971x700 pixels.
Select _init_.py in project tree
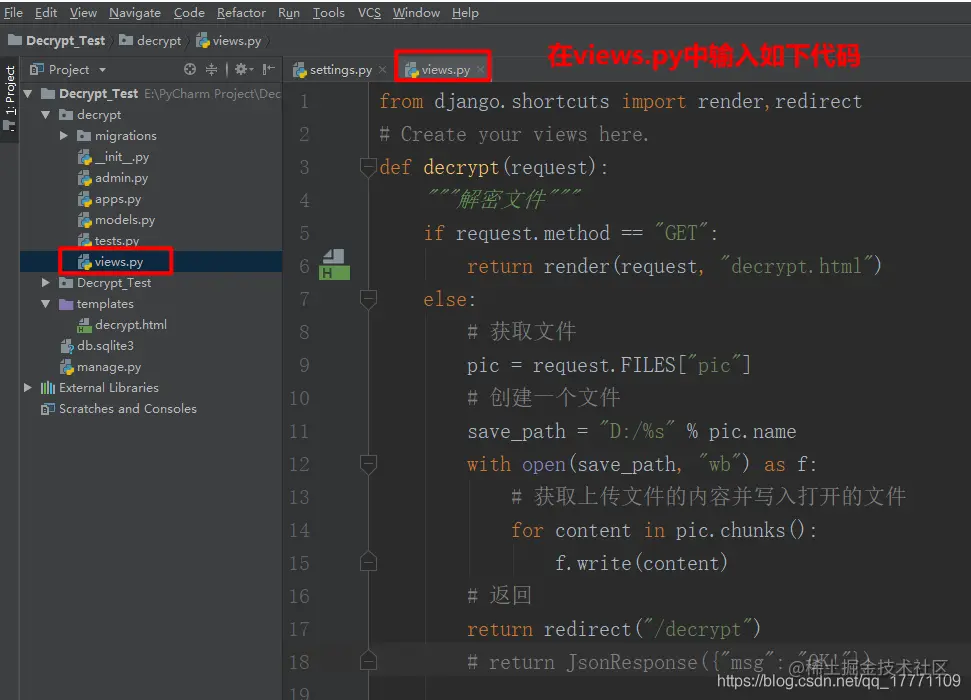pyautogui.click(x=151, y=157)
